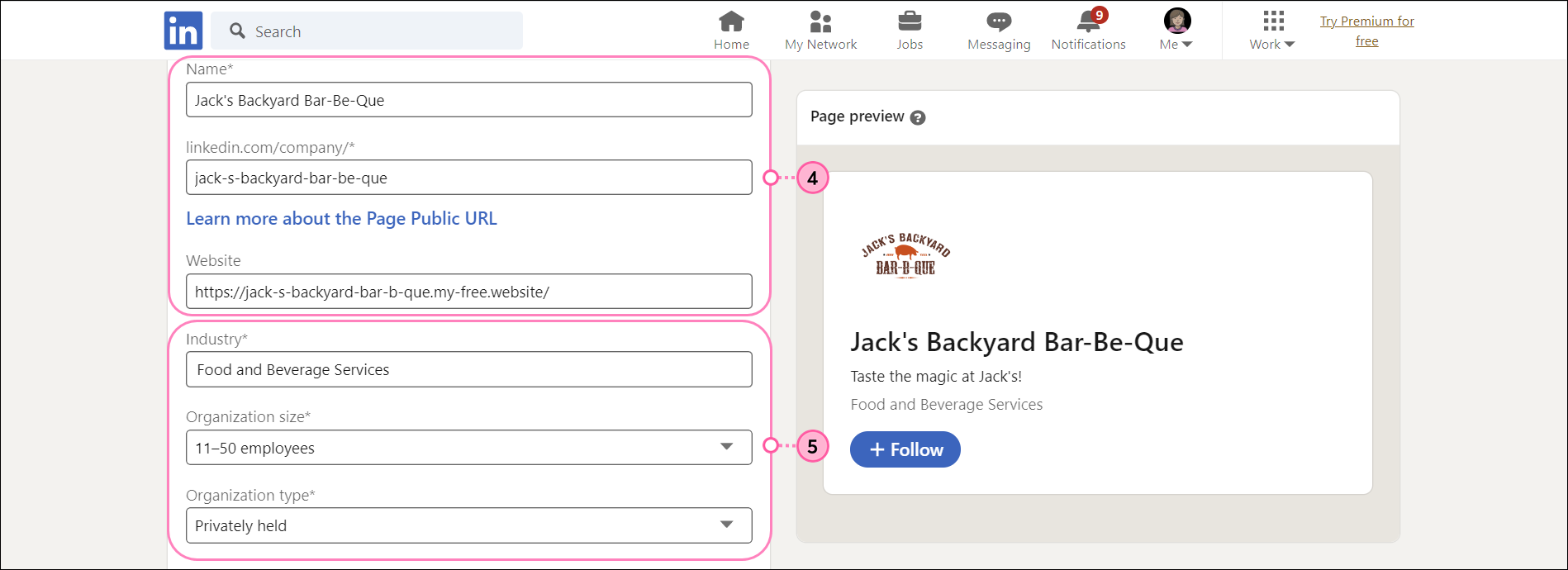Click Try Premium for free link
The image size is (1568, 570).
click(x=1366, y=31)
